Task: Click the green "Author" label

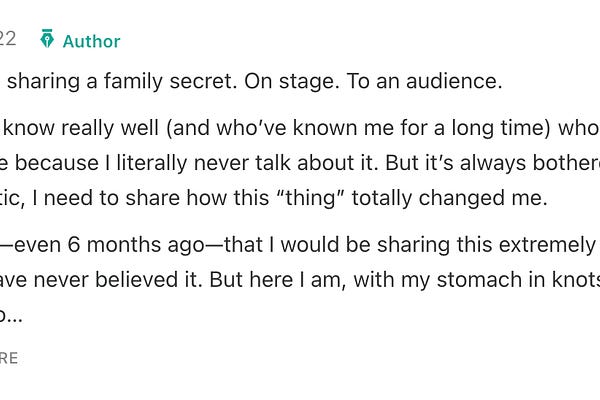Action: (x=91, y=41)
